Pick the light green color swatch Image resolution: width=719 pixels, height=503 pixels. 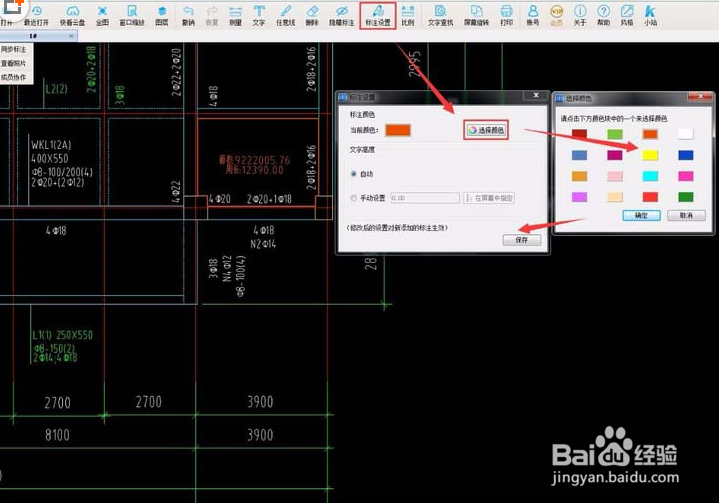tap(615, 134)
